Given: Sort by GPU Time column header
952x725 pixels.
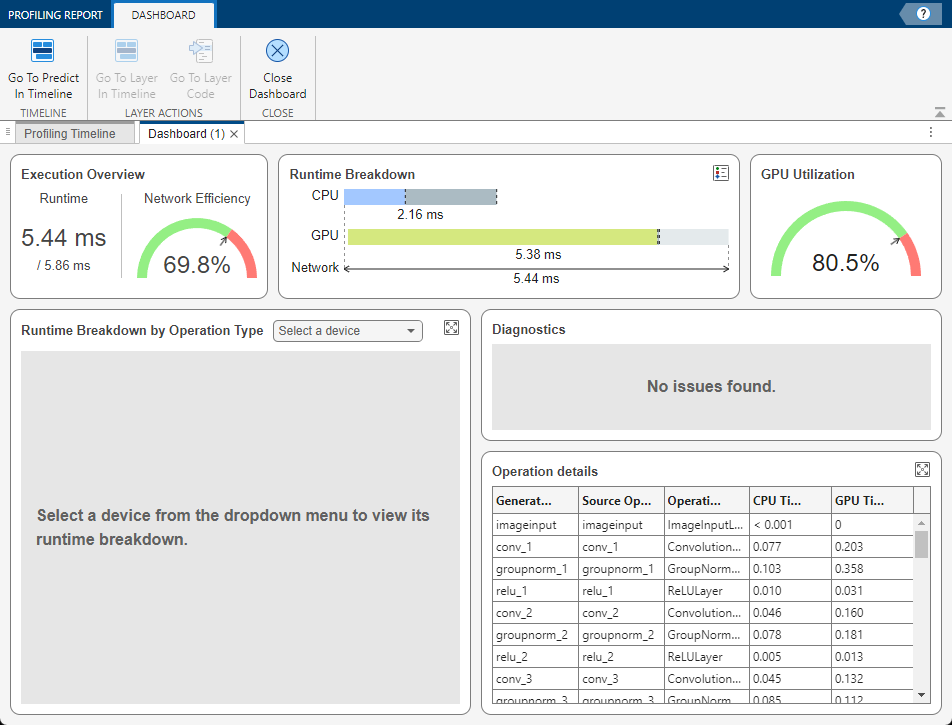Looking at the screenshot, I should tap(872, 500).
